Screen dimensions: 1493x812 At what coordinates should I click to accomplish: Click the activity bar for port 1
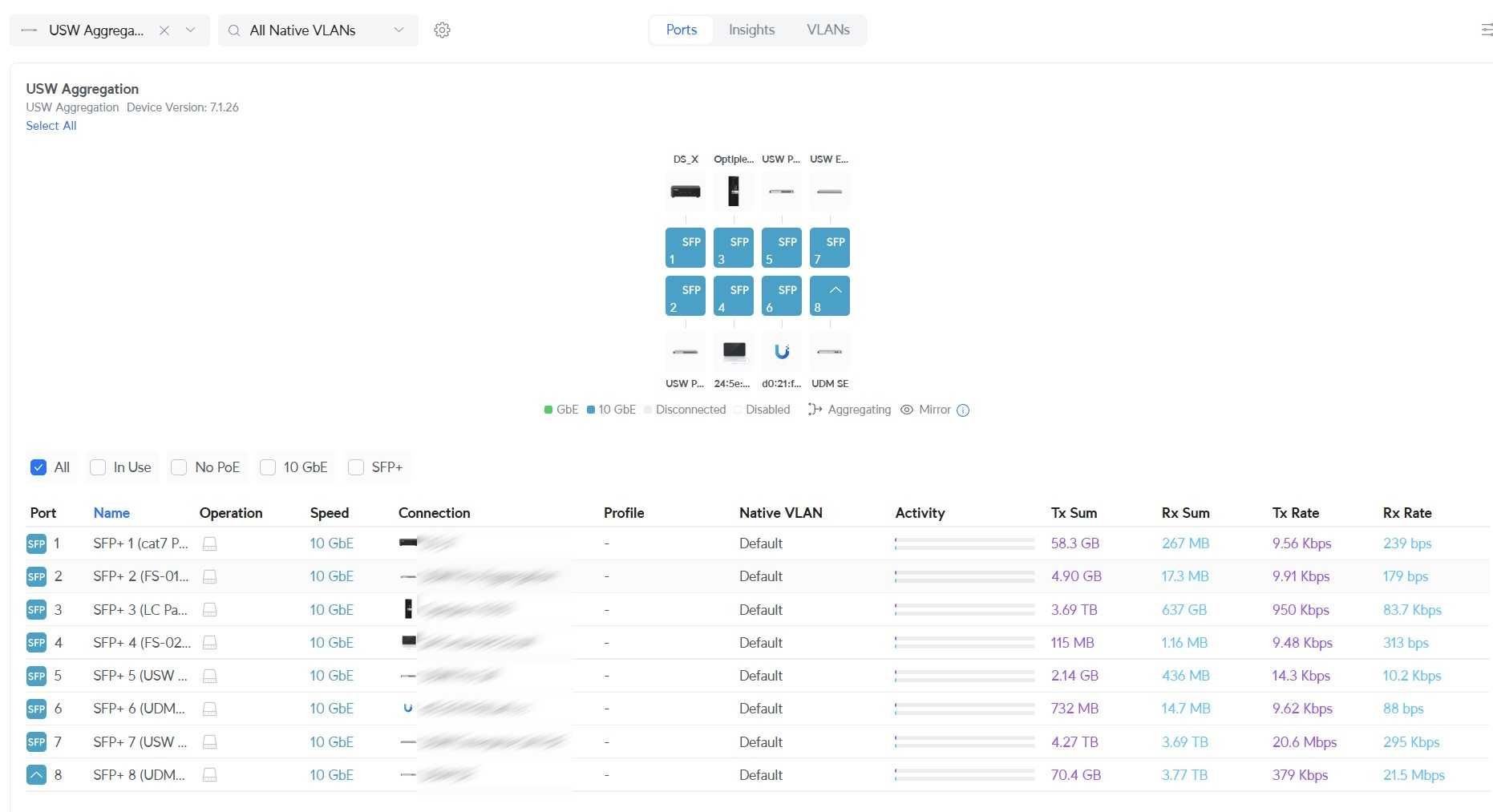coord(965,543)
